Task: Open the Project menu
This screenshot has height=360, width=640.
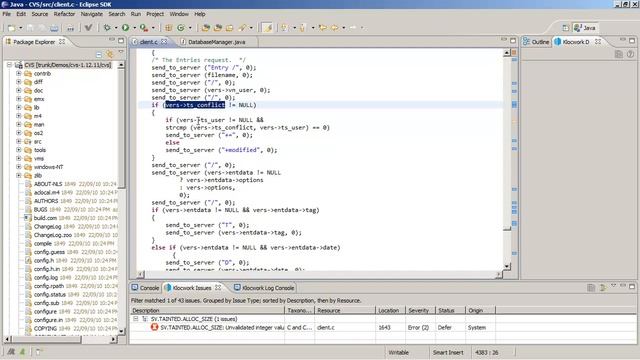Action: [155, 14]
